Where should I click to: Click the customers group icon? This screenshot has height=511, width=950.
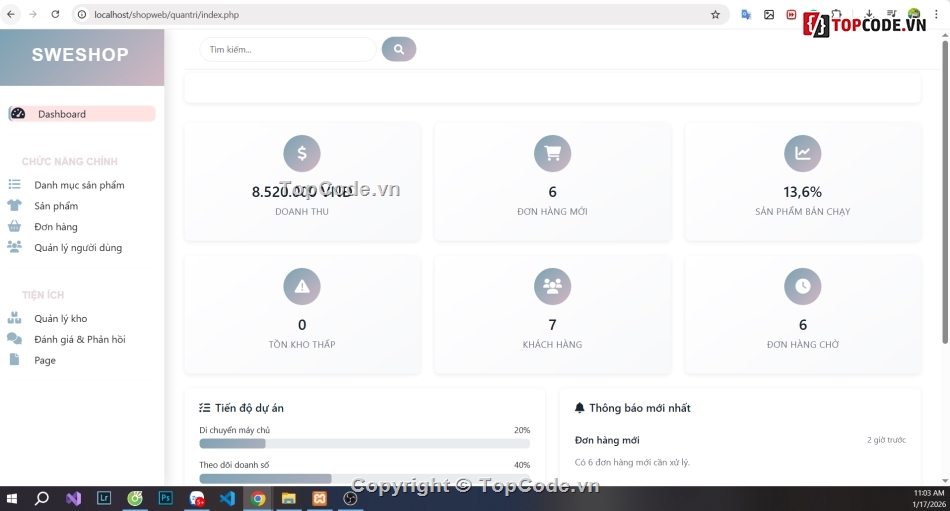552,286
